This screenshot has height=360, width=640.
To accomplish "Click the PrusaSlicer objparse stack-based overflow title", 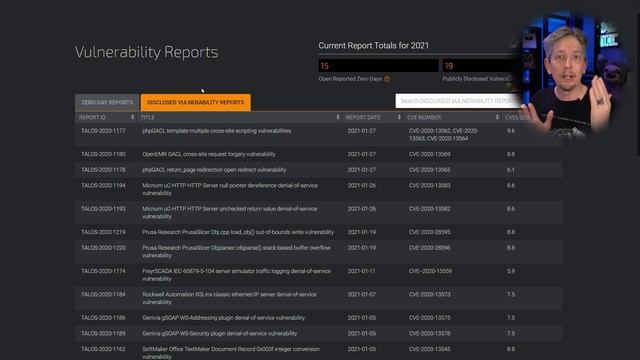I will pos(236,251).
